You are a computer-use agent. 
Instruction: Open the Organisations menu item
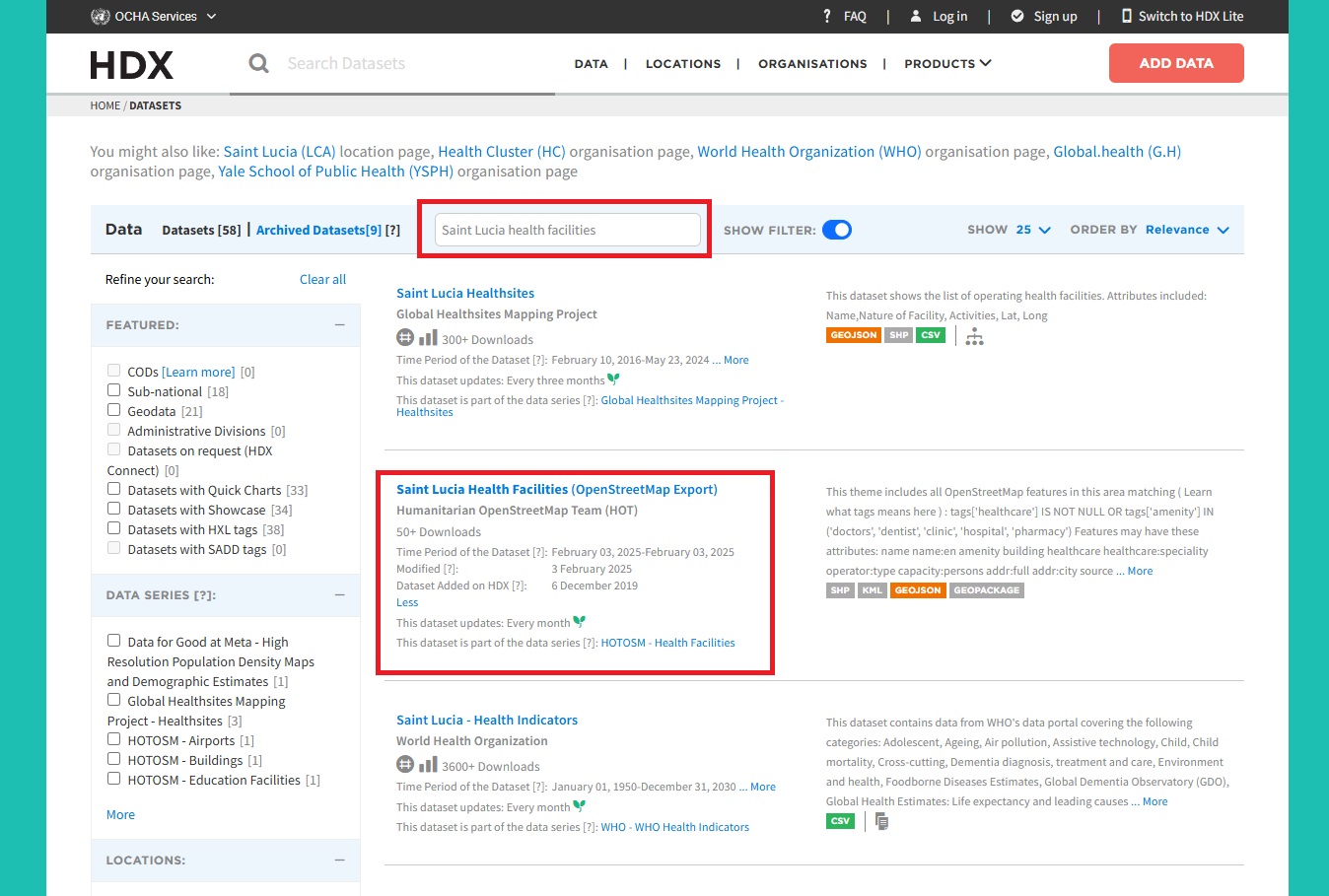(812, 64)
